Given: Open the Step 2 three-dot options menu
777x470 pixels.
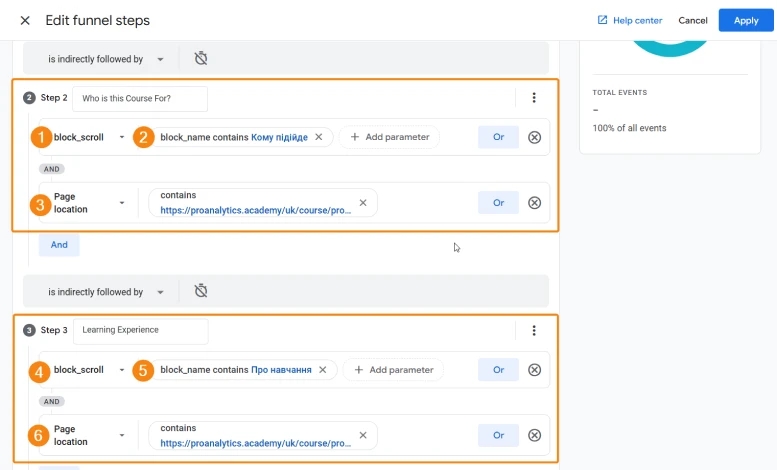Looking at the screenshot, I should [x=534, y=98].
